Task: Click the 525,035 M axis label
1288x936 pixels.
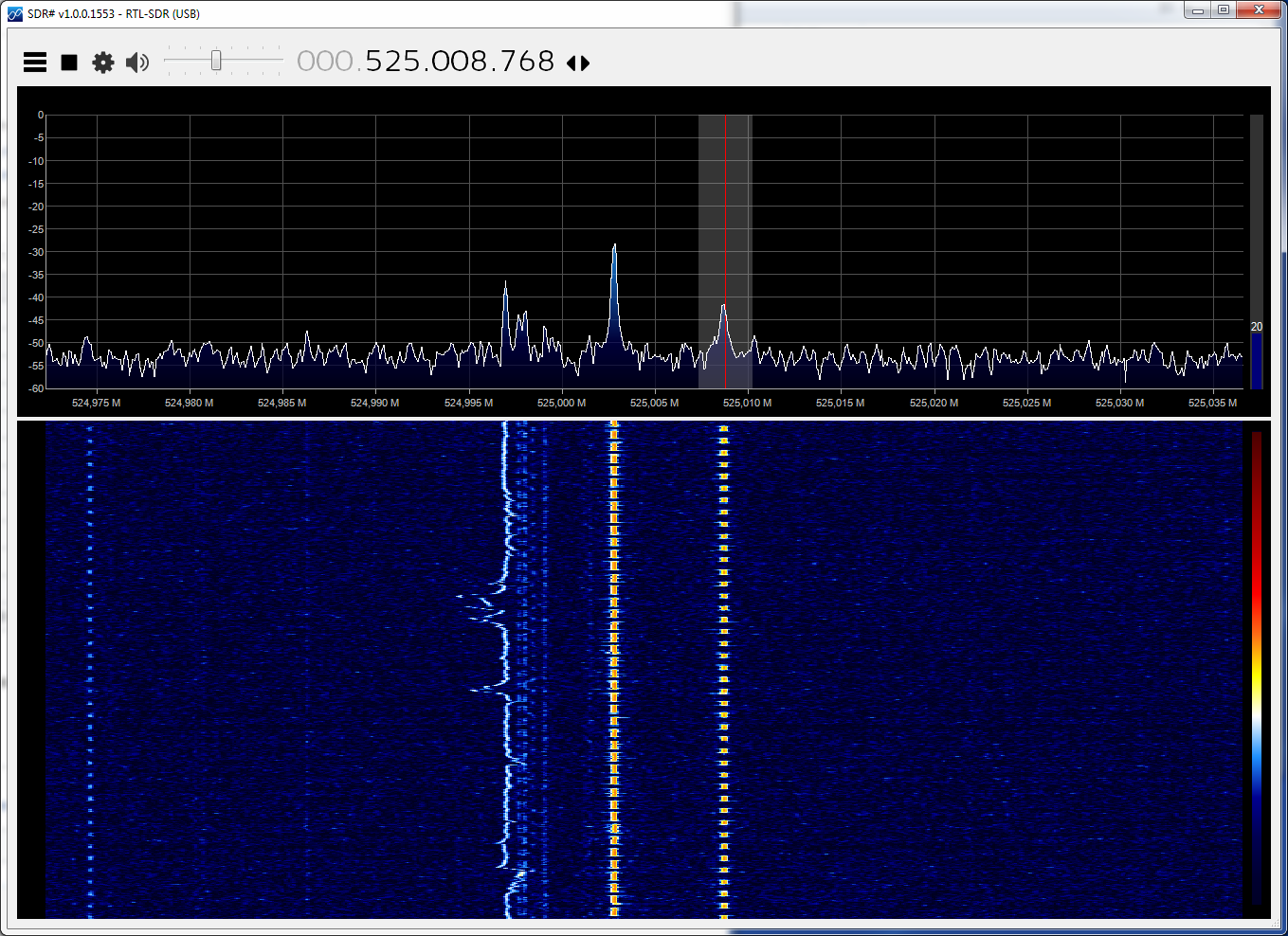Action: [1212, 403]
